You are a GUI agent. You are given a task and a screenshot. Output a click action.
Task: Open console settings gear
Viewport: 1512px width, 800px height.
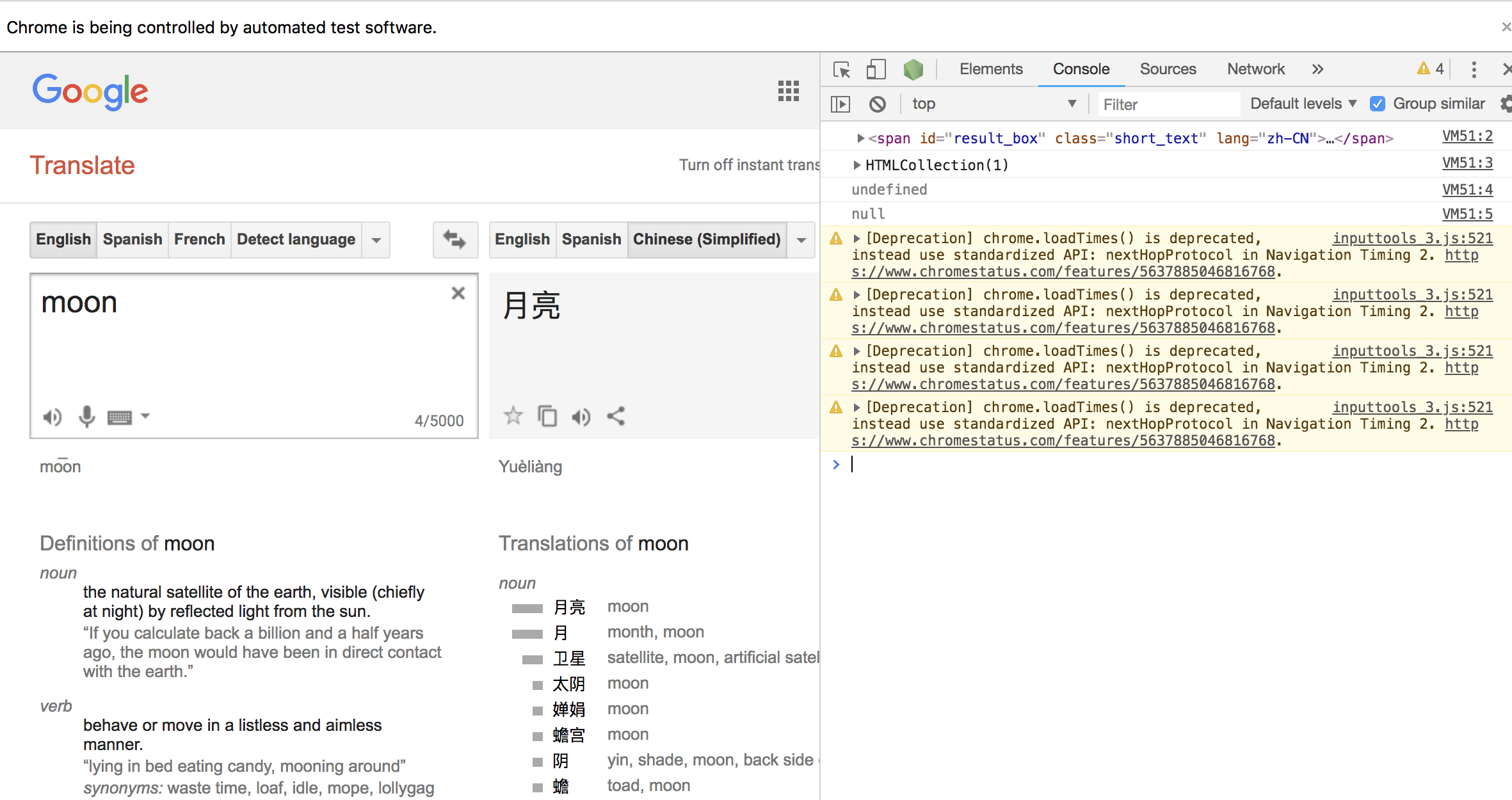1506,104
